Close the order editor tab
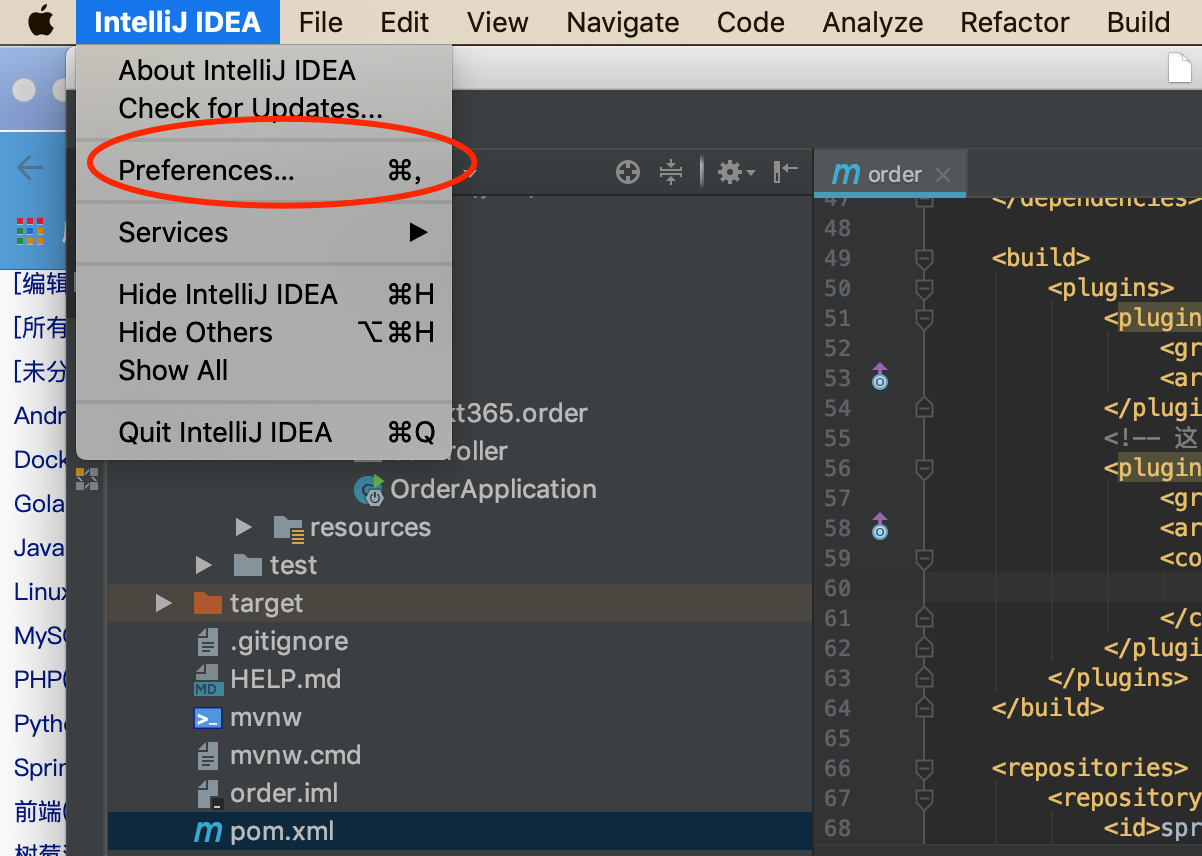Screen dimensions: 1202x856 tap(942, 175)
